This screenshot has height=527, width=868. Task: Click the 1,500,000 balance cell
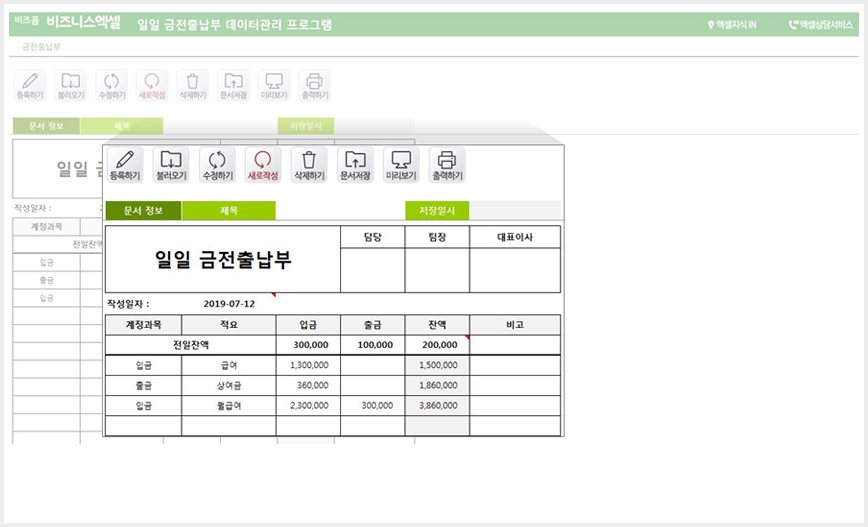(437, 365)
